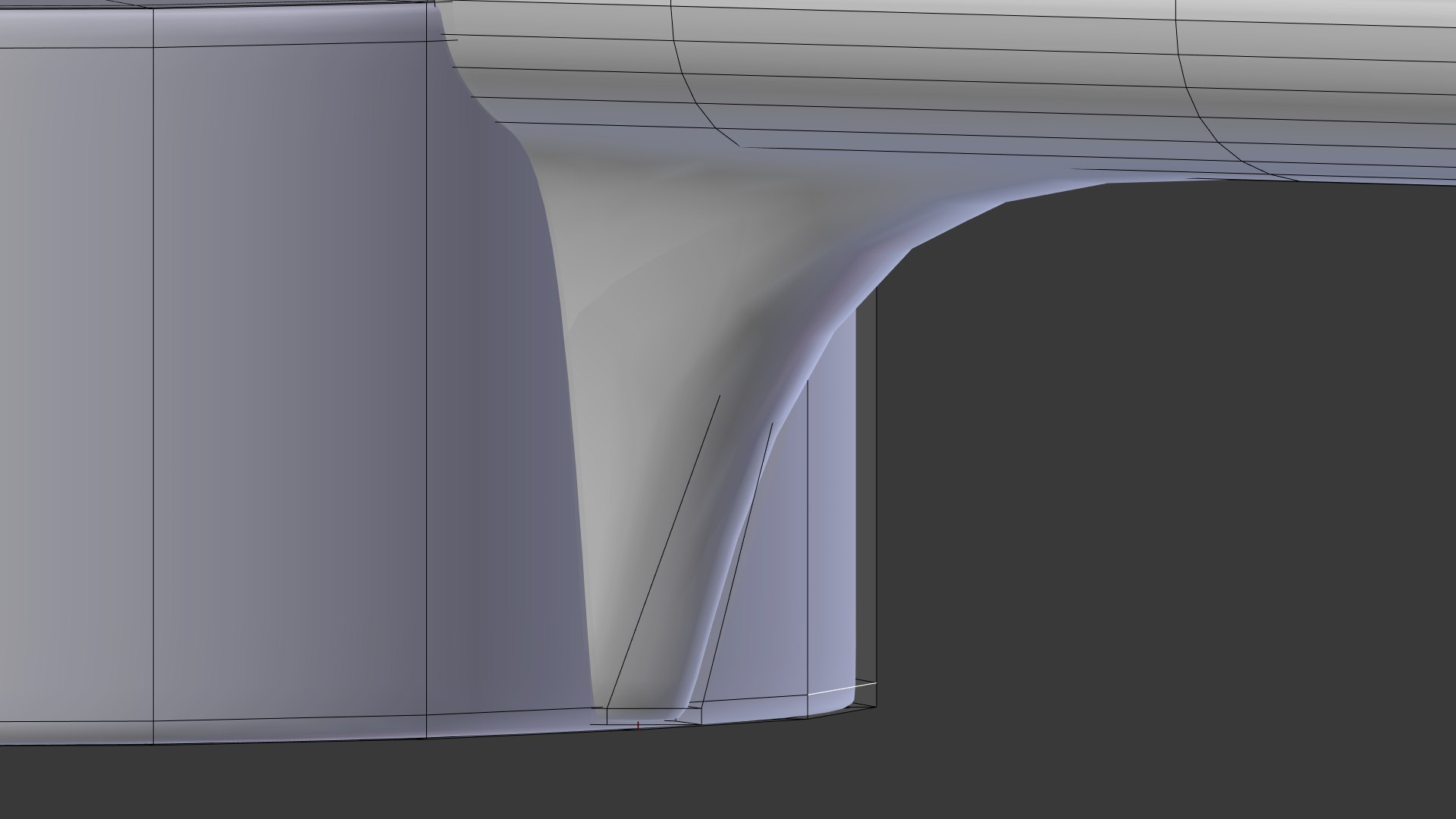
Task: Click the small red marker at the mesh bottom
Action: (638, 726)
